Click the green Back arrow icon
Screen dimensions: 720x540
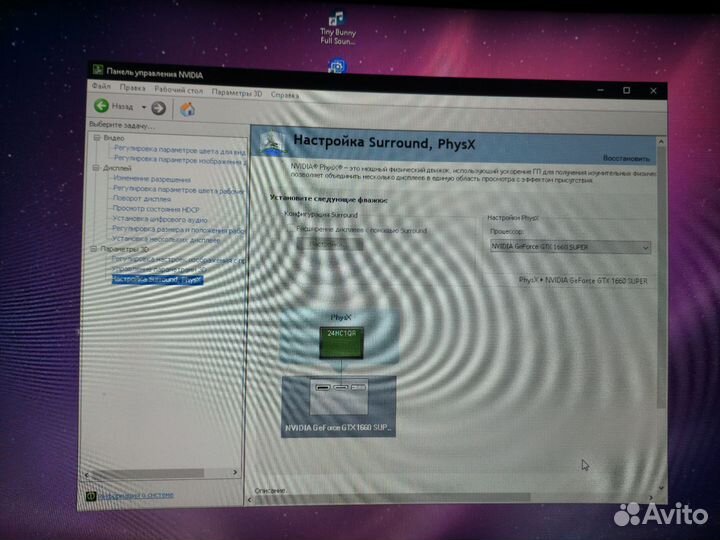(x=101, y=106)
